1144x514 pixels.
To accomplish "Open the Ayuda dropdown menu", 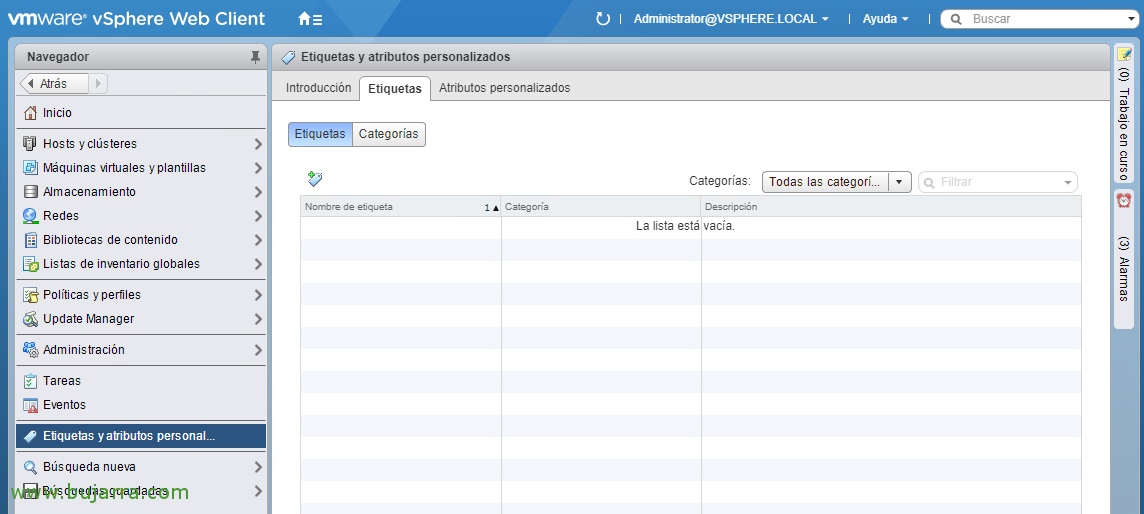I will coord(886,19).
